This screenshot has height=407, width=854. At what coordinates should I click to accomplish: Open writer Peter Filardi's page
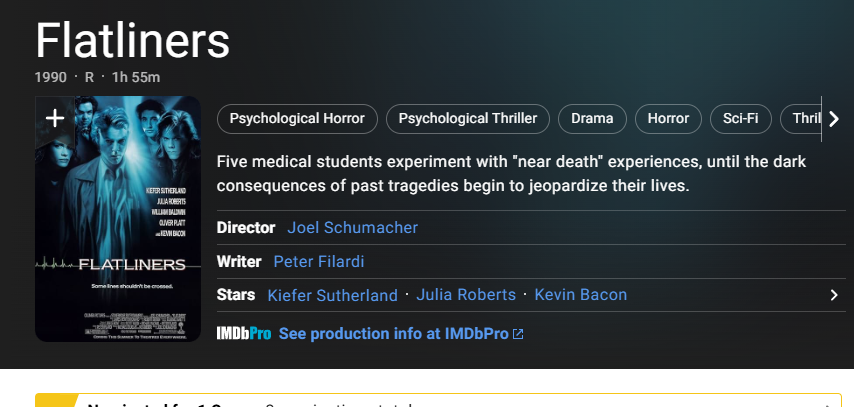pos(318,262)
